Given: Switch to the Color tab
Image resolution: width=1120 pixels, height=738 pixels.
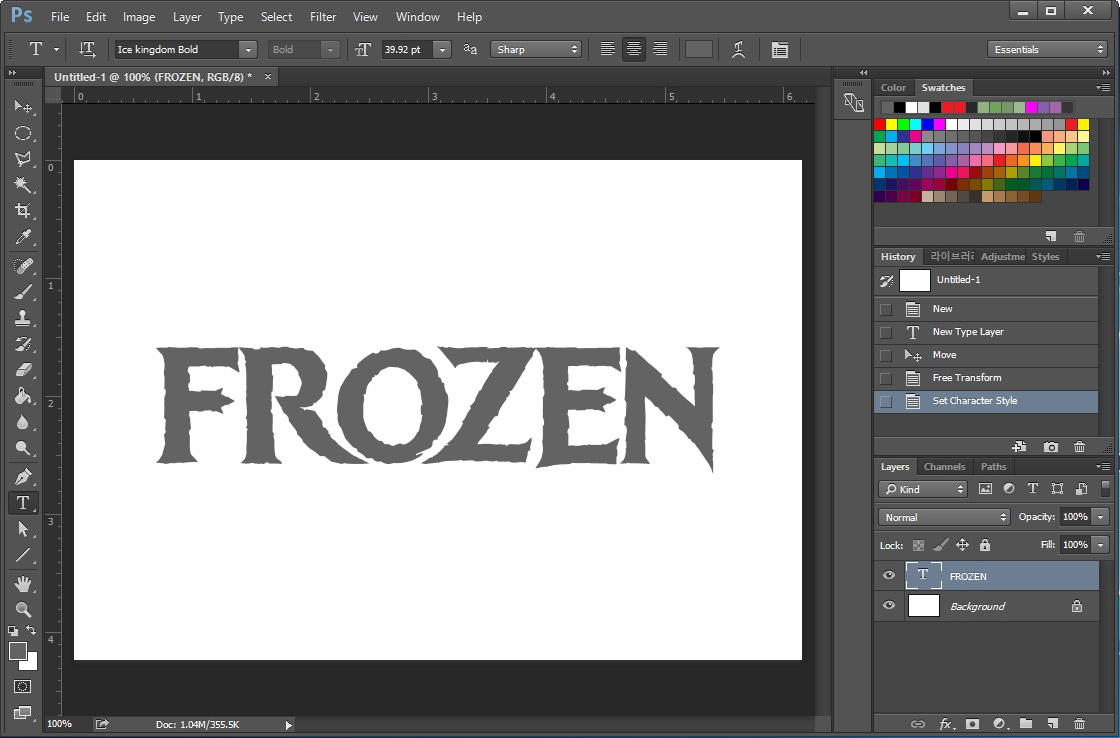Looking at the screenshot, I should point(893,87).
